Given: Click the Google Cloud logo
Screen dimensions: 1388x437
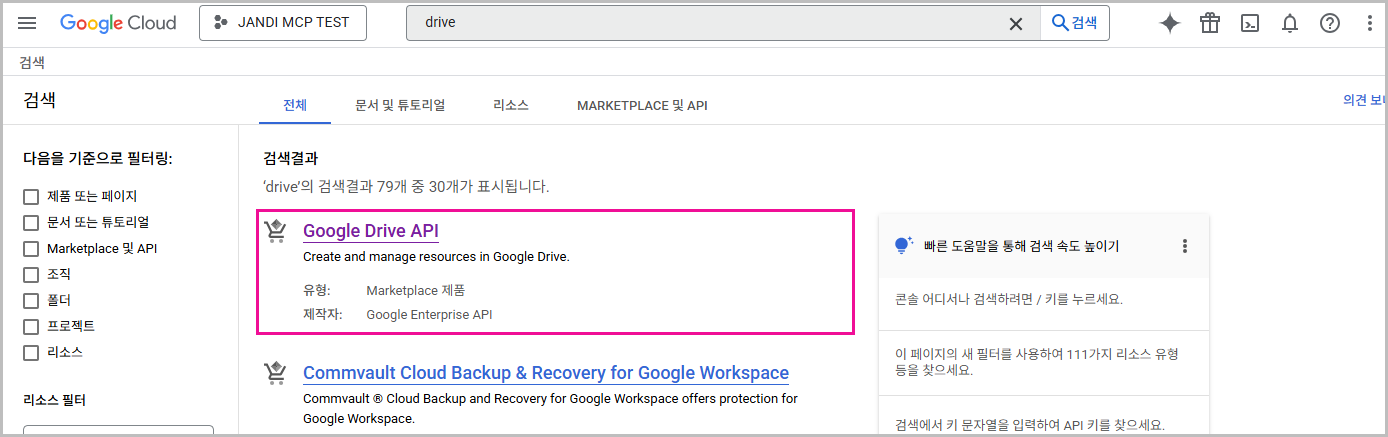Looking at the screenshot, I should click(118, 23).
